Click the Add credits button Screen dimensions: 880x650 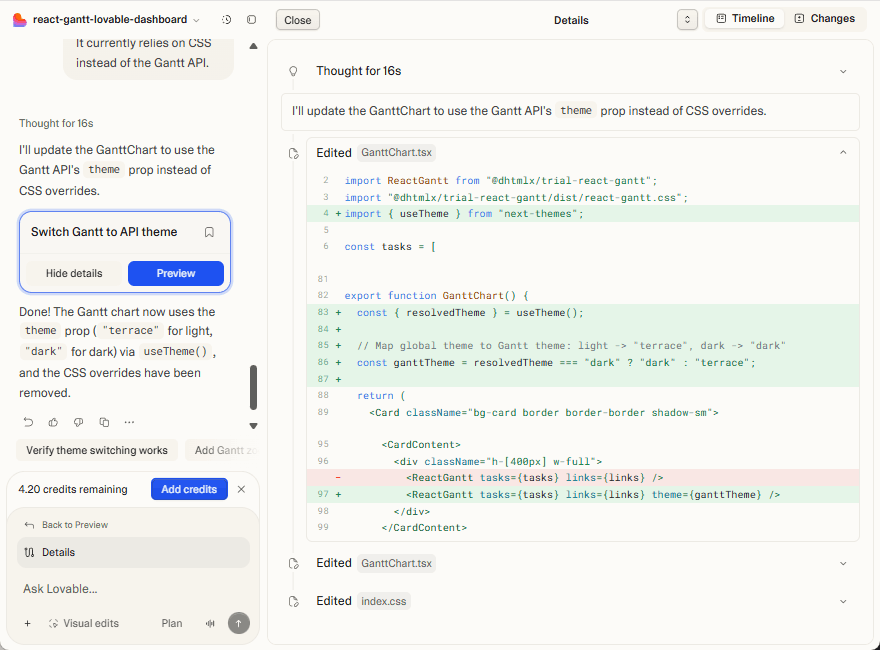coord(189,489)
